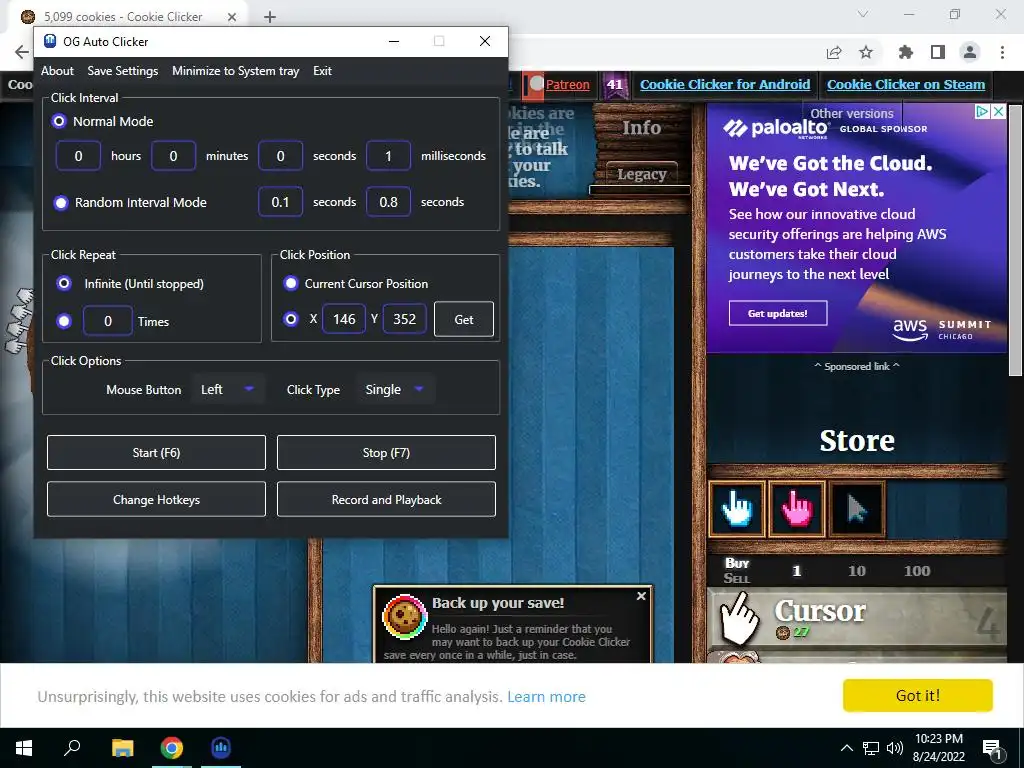Open the Chrome profile avatar
Screen dimensions: 1024x768
[970, 52]
